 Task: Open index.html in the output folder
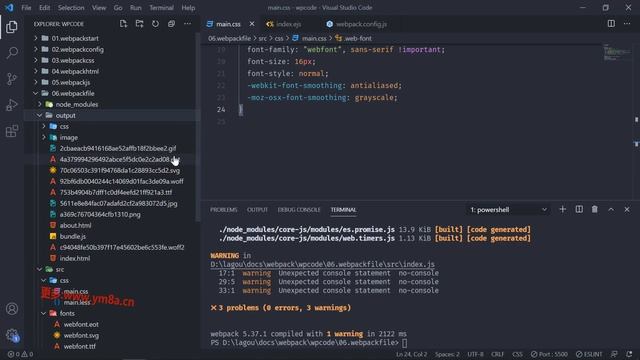point(75,258)
